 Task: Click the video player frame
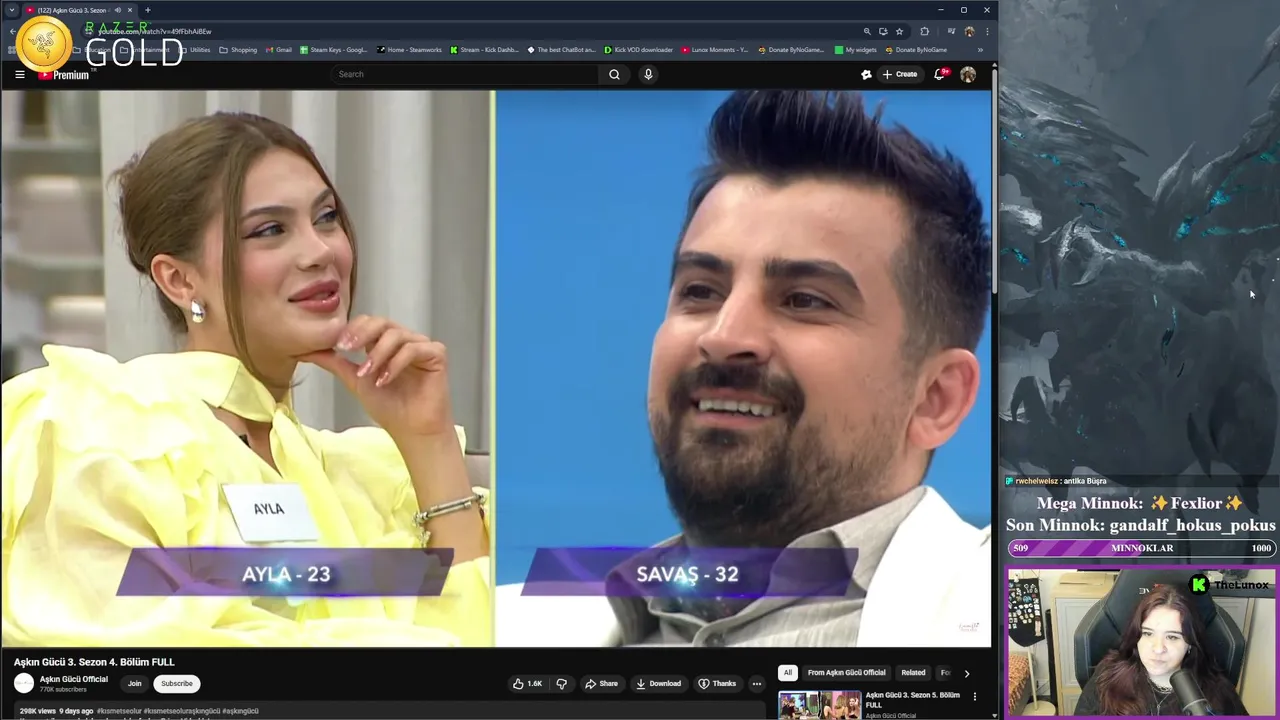click(x=496, y=368)
